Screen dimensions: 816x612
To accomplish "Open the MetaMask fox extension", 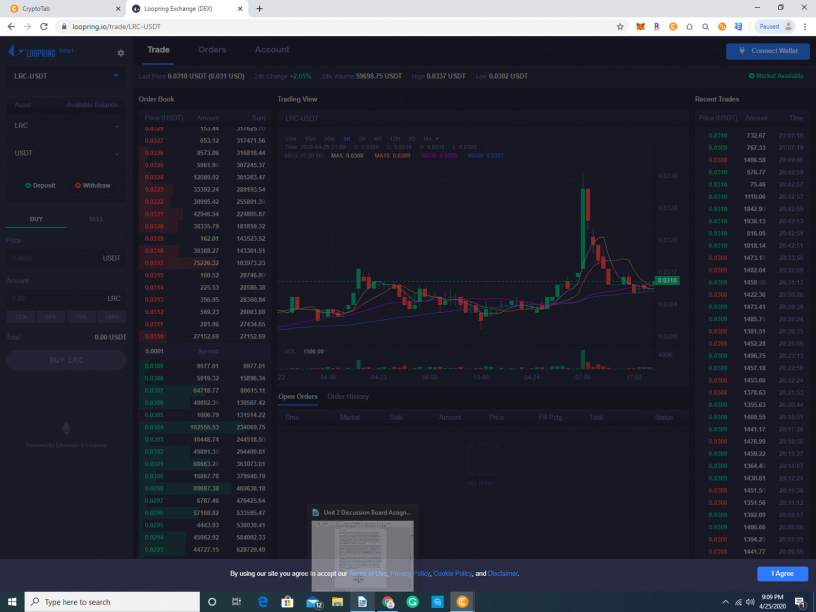I will tap(640, 27).
